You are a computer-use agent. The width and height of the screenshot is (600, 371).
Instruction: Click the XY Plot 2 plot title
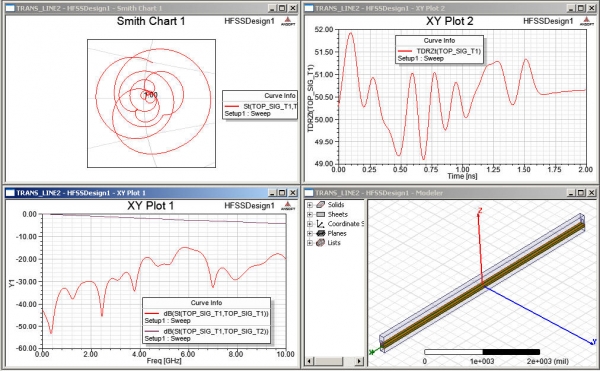pos(450,21)
